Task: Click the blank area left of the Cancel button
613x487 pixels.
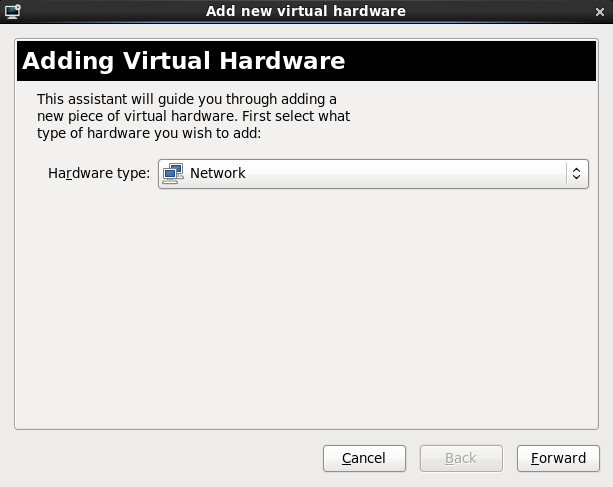Action: click(x=160, y=458)
